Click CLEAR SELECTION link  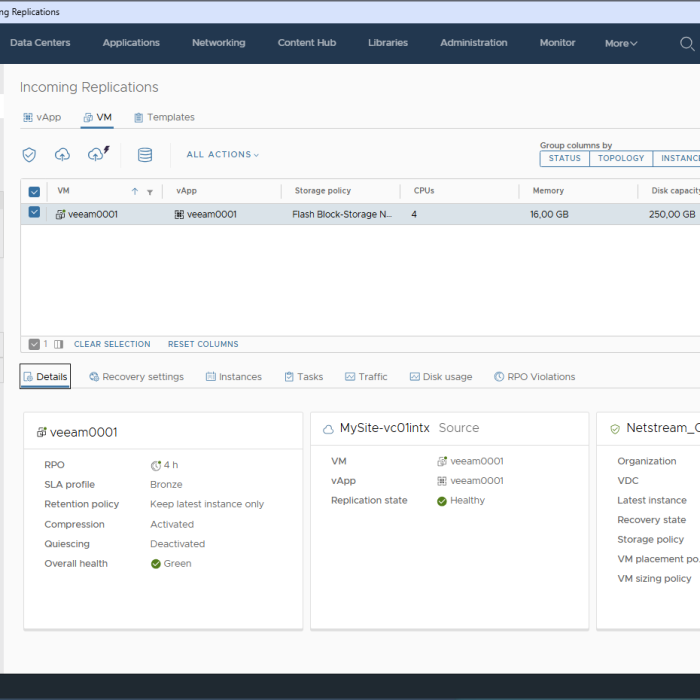pyautogui.click(x=112, y=344)
